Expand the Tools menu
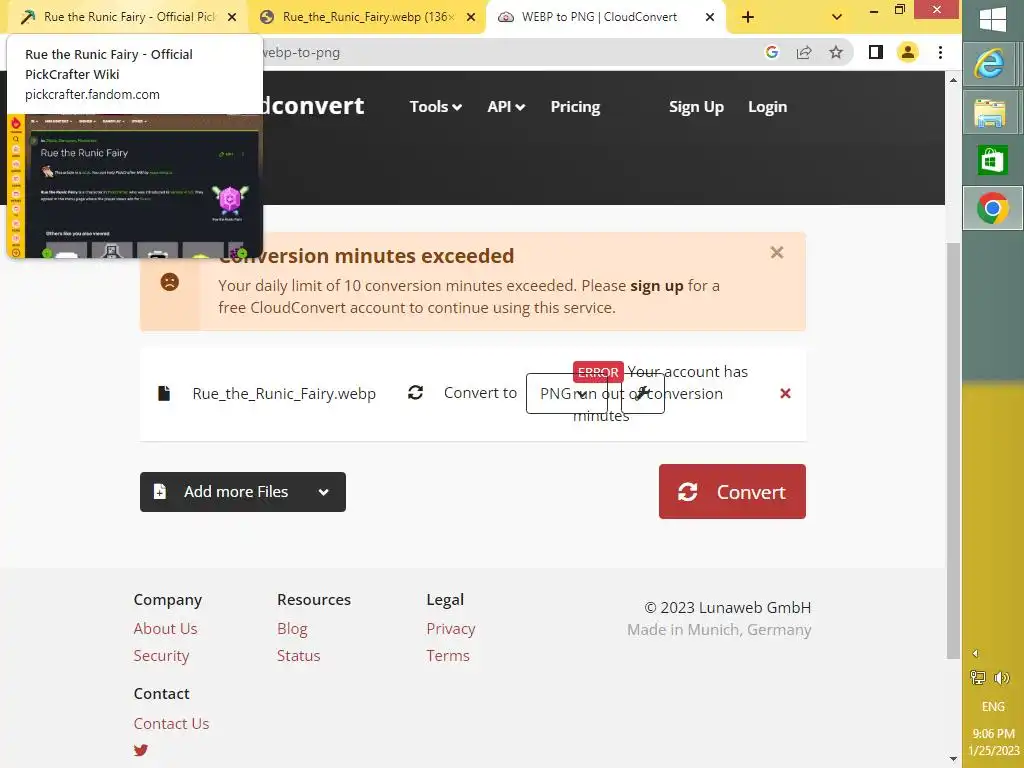Screen dimensions: 1024x768 (435, 106)
